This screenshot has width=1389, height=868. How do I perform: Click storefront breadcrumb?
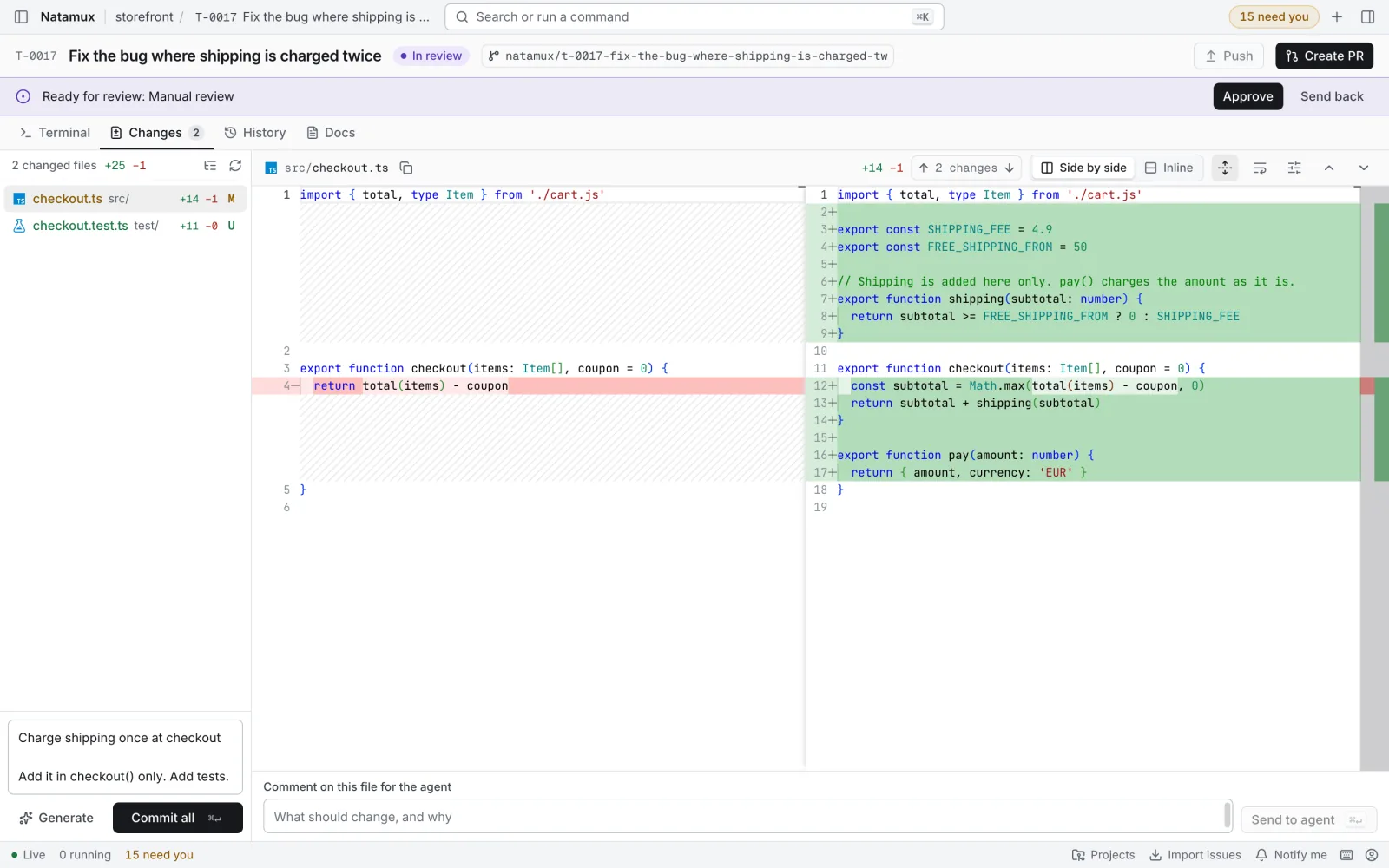pyautogui.click(x=144, y=16)
